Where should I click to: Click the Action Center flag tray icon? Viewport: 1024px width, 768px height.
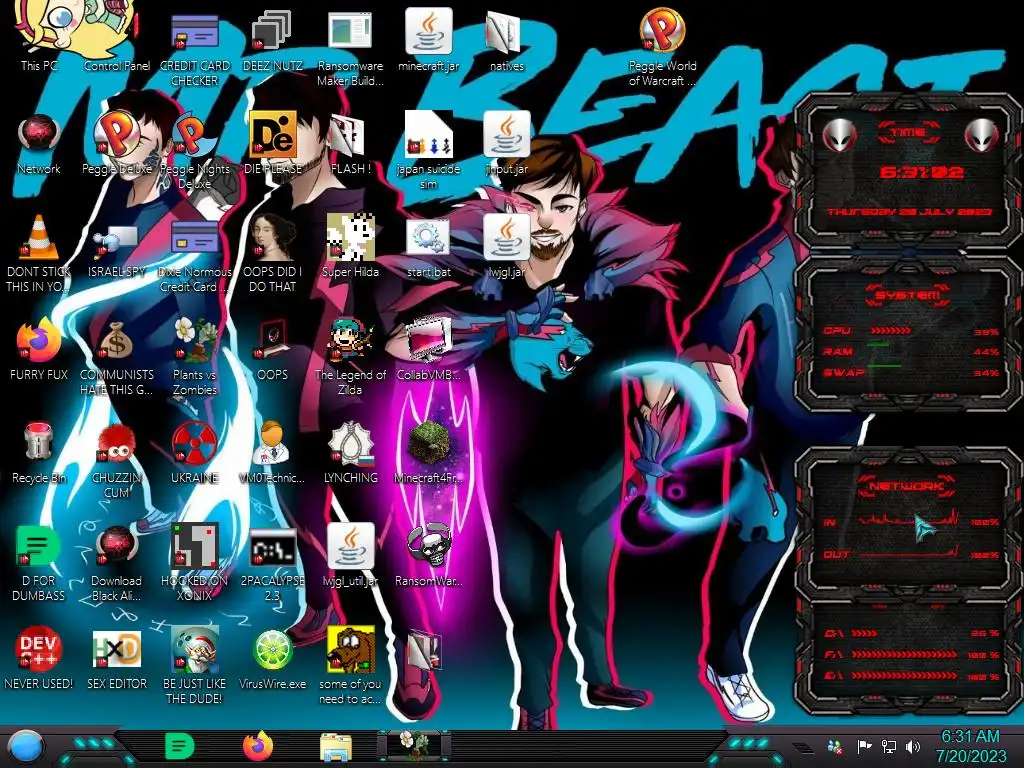coord(864,746)
